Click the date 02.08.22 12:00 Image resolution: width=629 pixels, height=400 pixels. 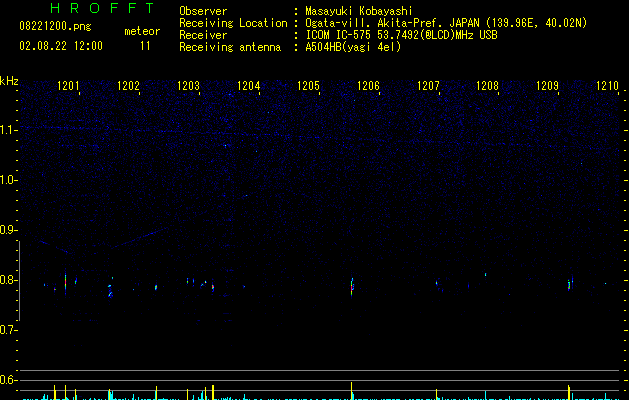[x=61, y=46]
